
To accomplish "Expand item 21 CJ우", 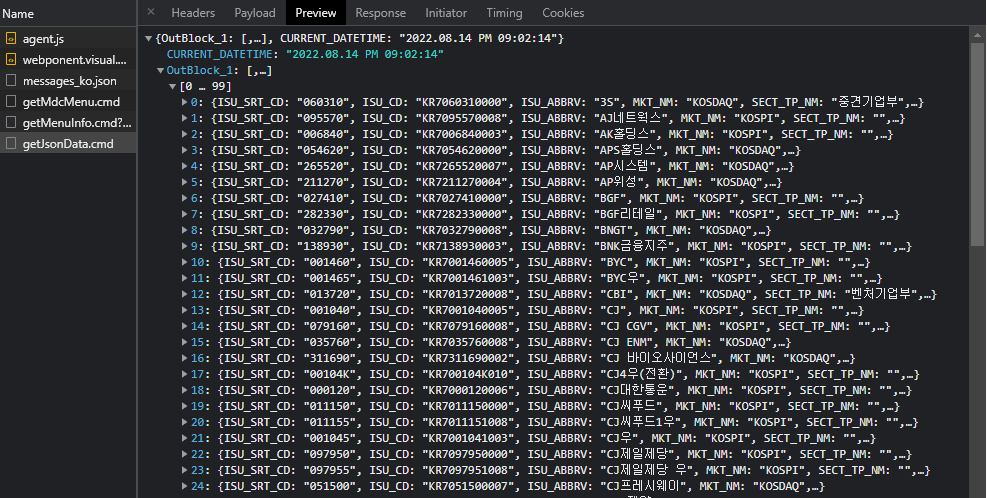I will click(184, 438).
